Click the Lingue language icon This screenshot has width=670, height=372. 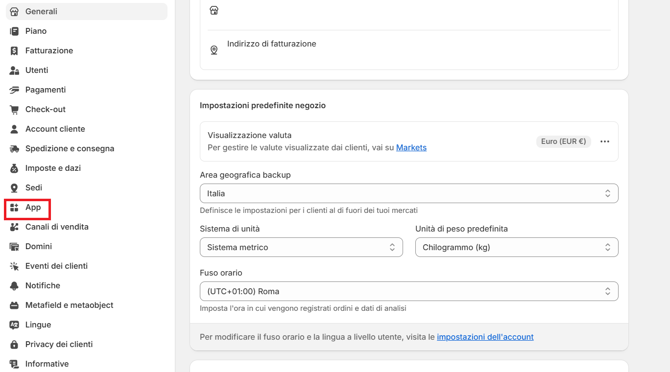pyautogui.click(x=14, y=325)
